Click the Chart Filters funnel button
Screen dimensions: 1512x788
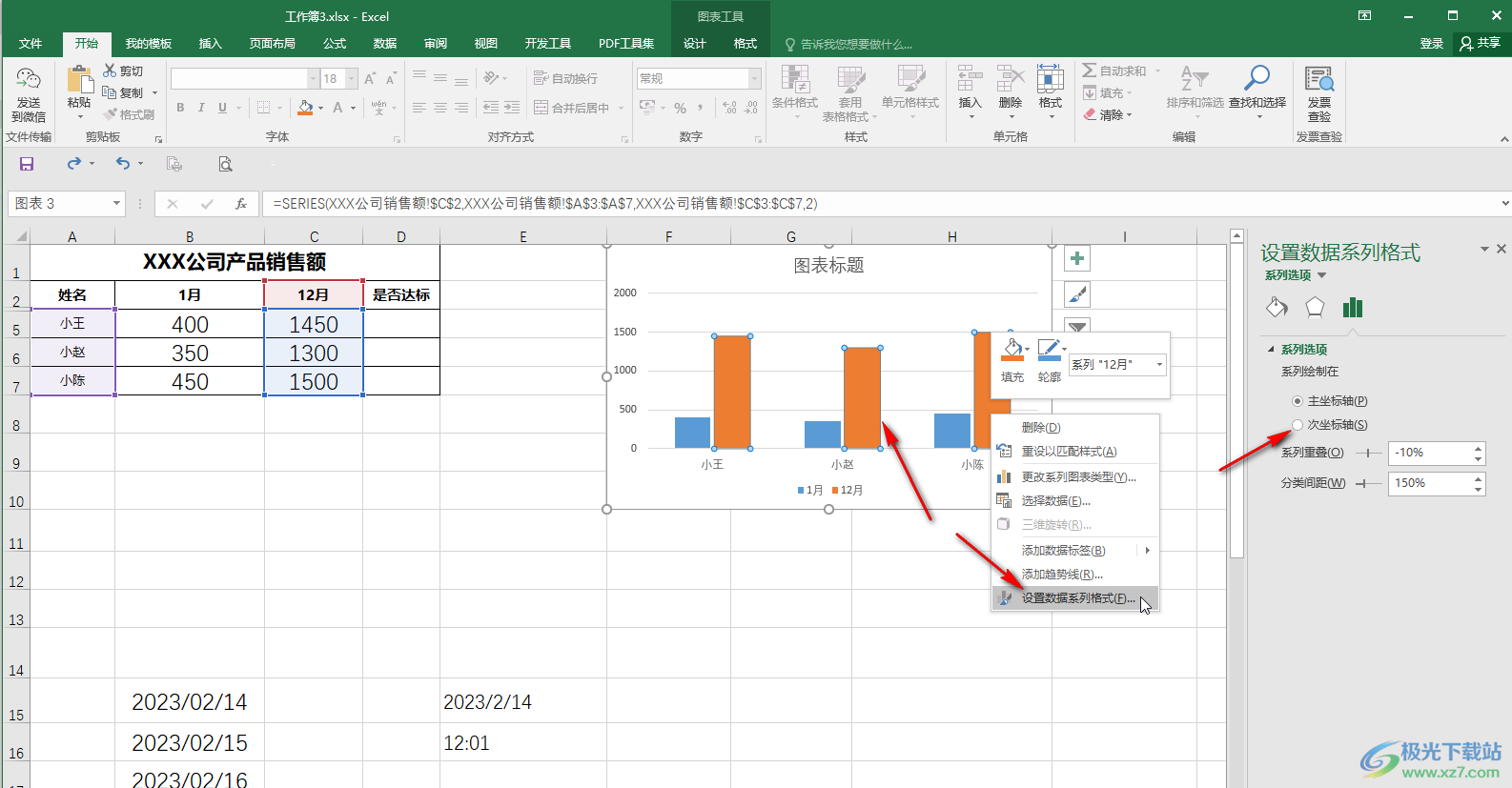click(x=1077, y=326)
